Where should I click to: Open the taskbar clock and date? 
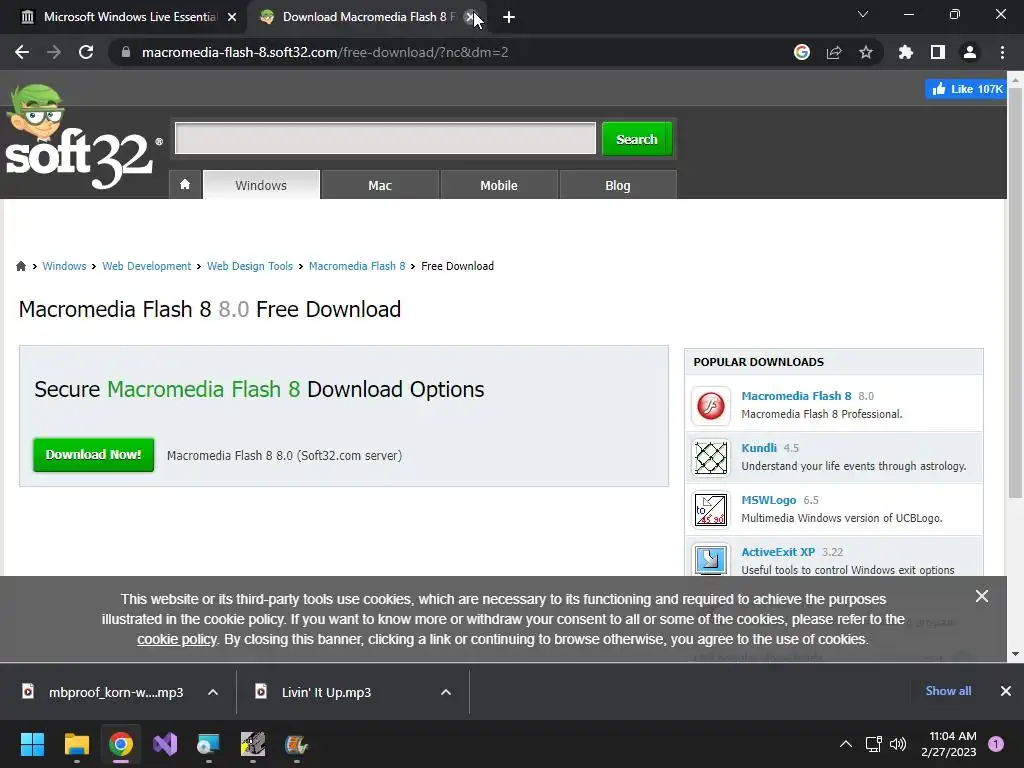pos(949,744)
